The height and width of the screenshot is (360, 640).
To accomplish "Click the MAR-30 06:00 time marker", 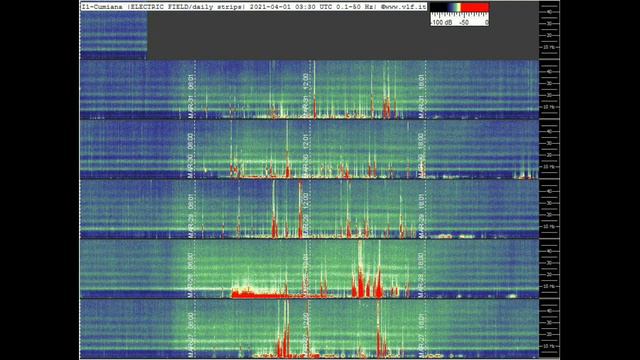I will pos(190,156).
